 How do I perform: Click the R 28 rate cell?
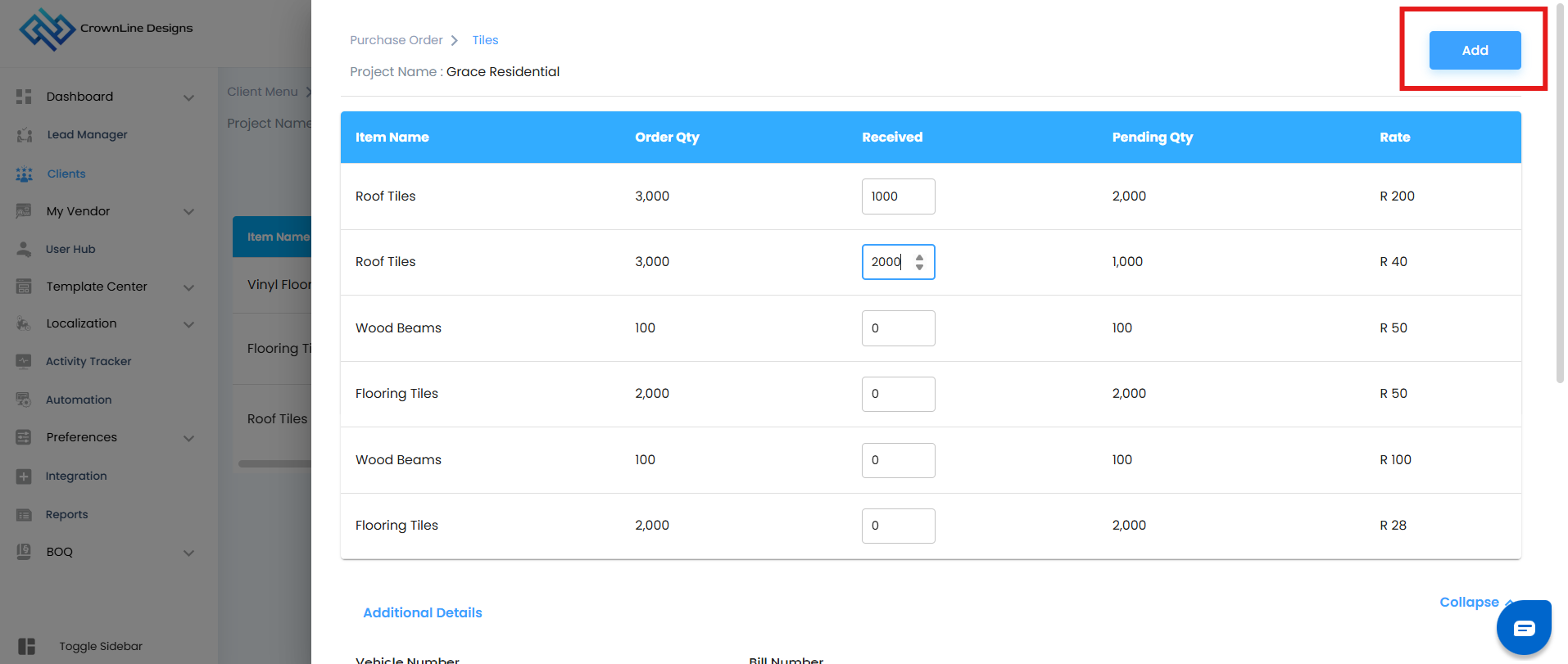(x=1393, y=526)
